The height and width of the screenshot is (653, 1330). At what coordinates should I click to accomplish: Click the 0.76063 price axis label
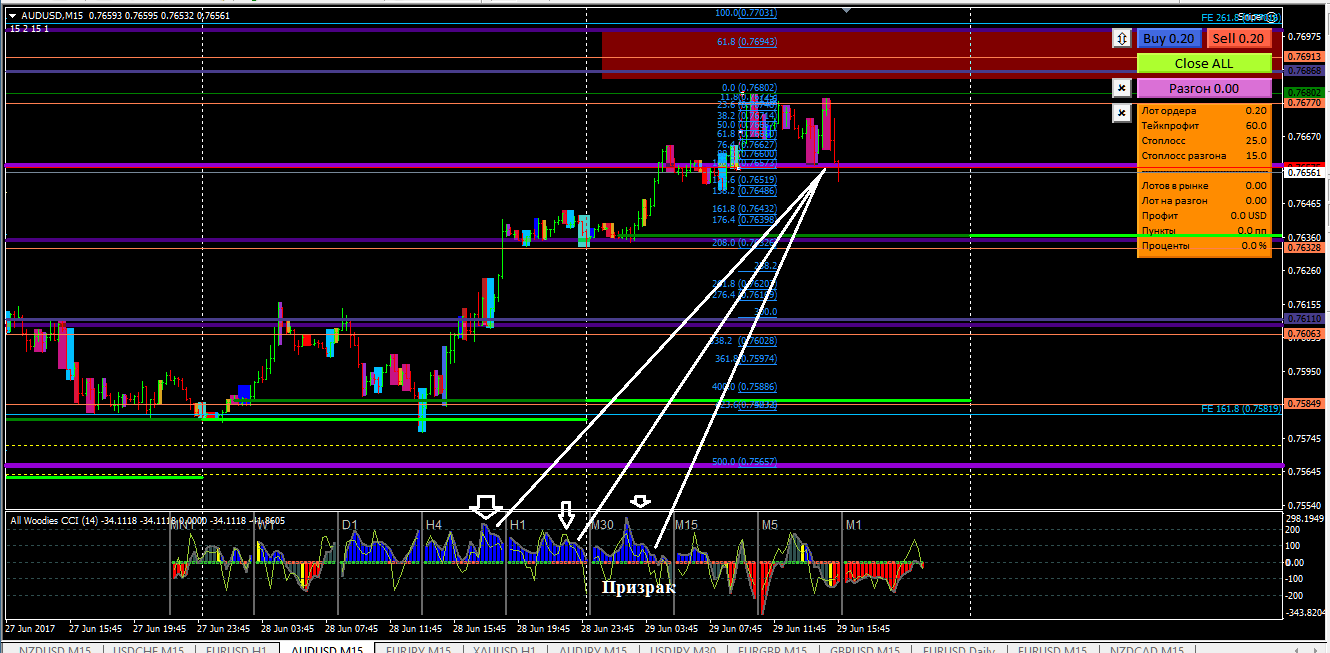point(1303,334)
